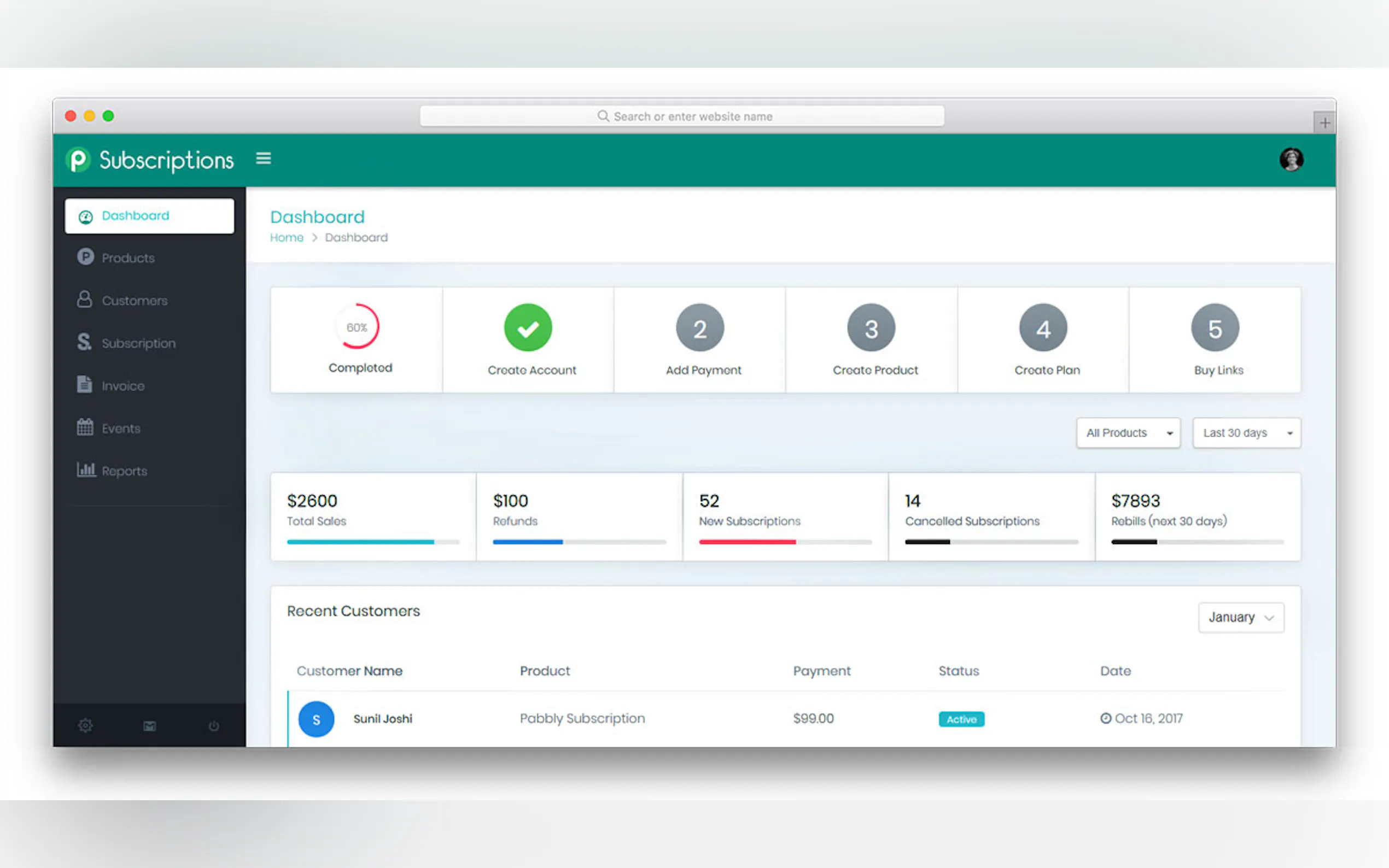
Task: Open the mail envelope icon in sidebar footer
Action: tap(149, 726)
